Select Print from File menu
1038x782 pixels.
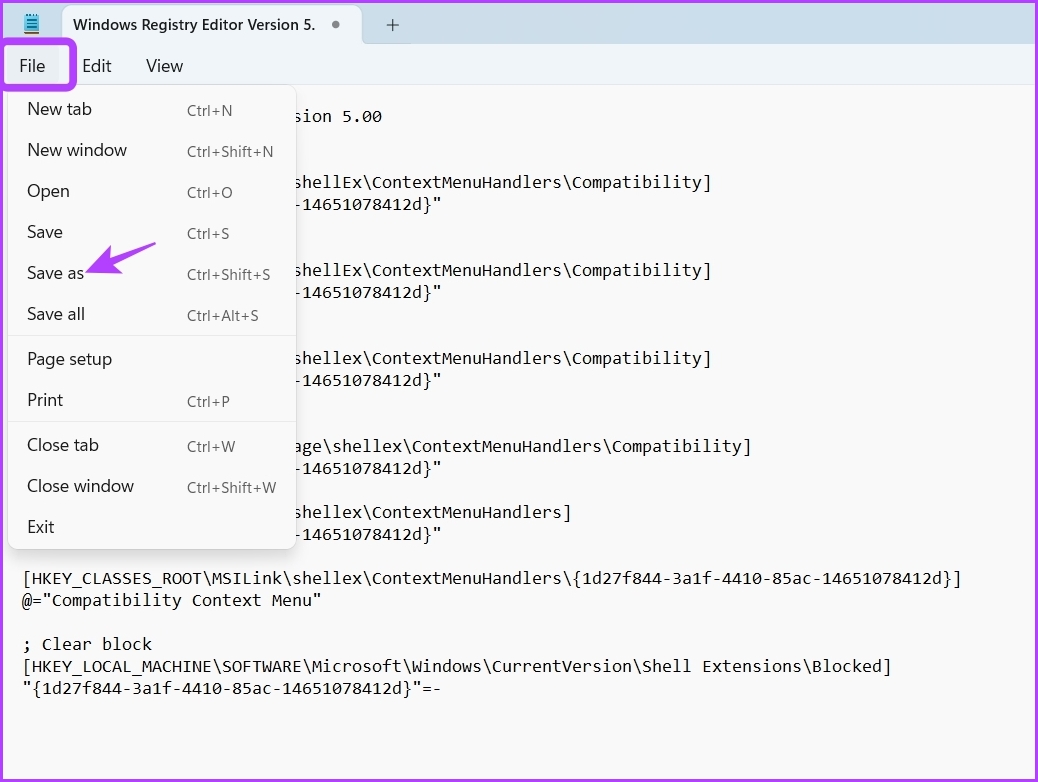[152, 401]
